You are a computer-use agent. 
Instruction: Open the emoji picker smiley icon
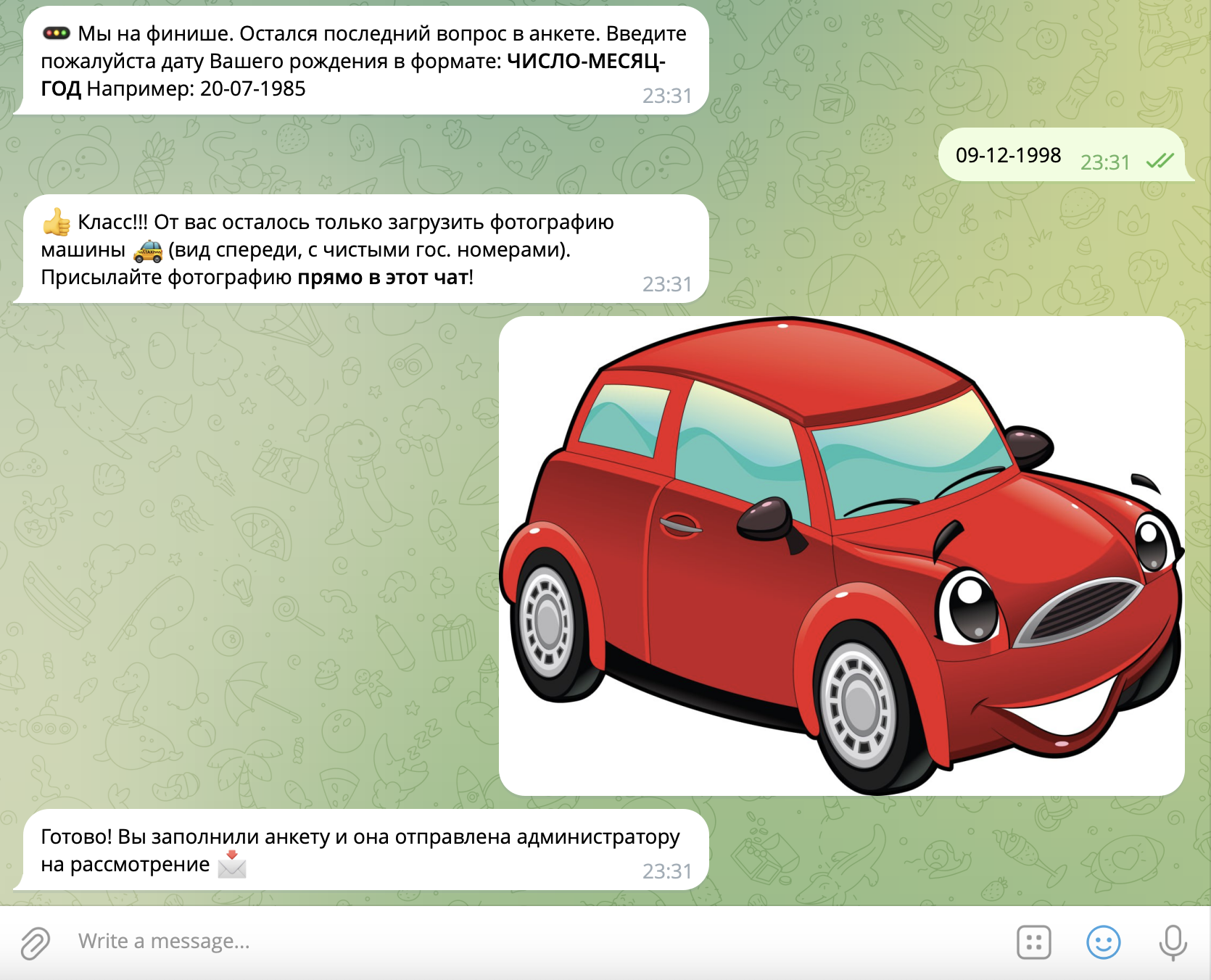click(x=1103, y=942)
